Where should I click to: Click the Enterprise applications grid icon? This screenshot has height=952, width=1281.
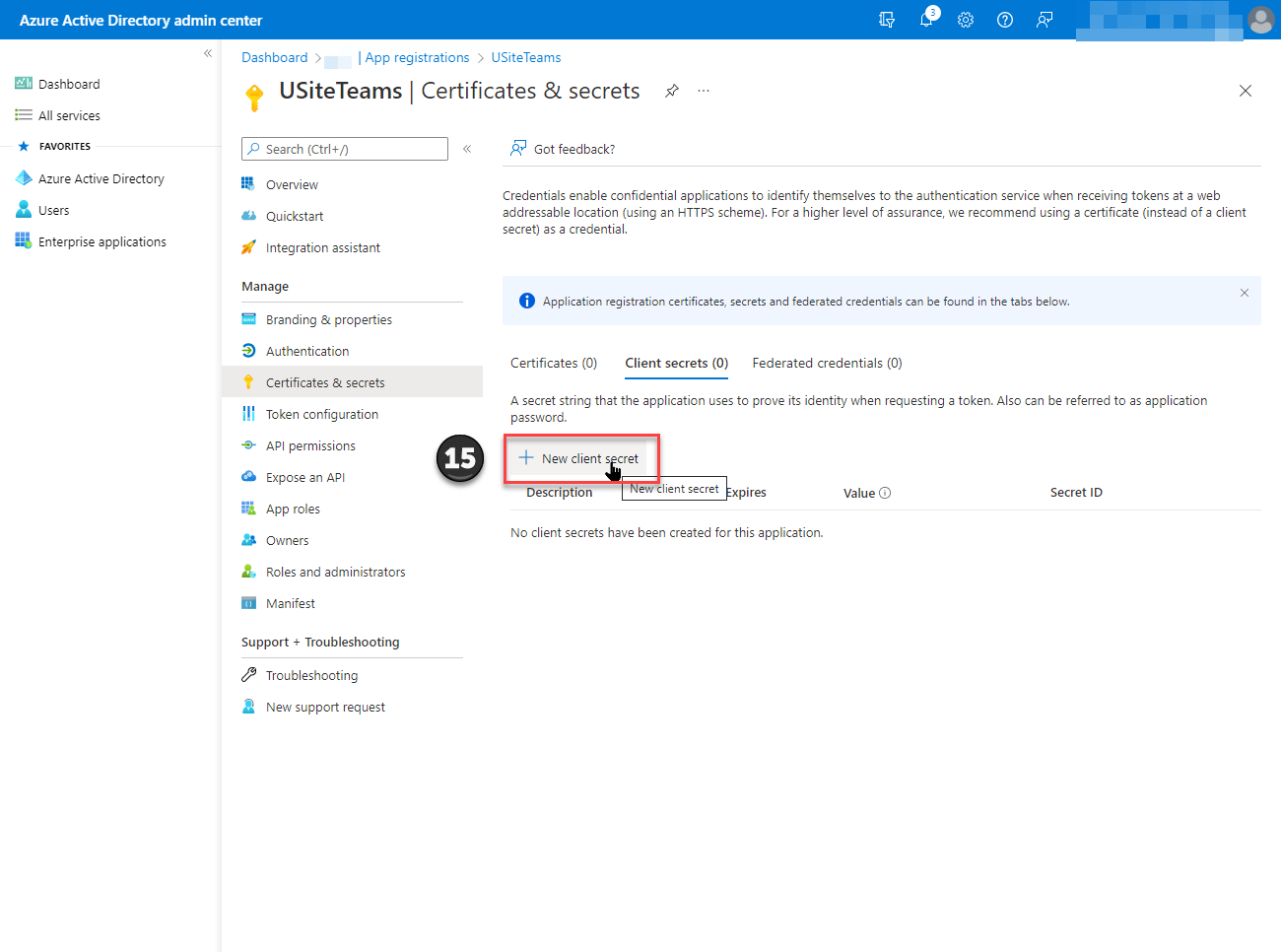coord(24,241)
